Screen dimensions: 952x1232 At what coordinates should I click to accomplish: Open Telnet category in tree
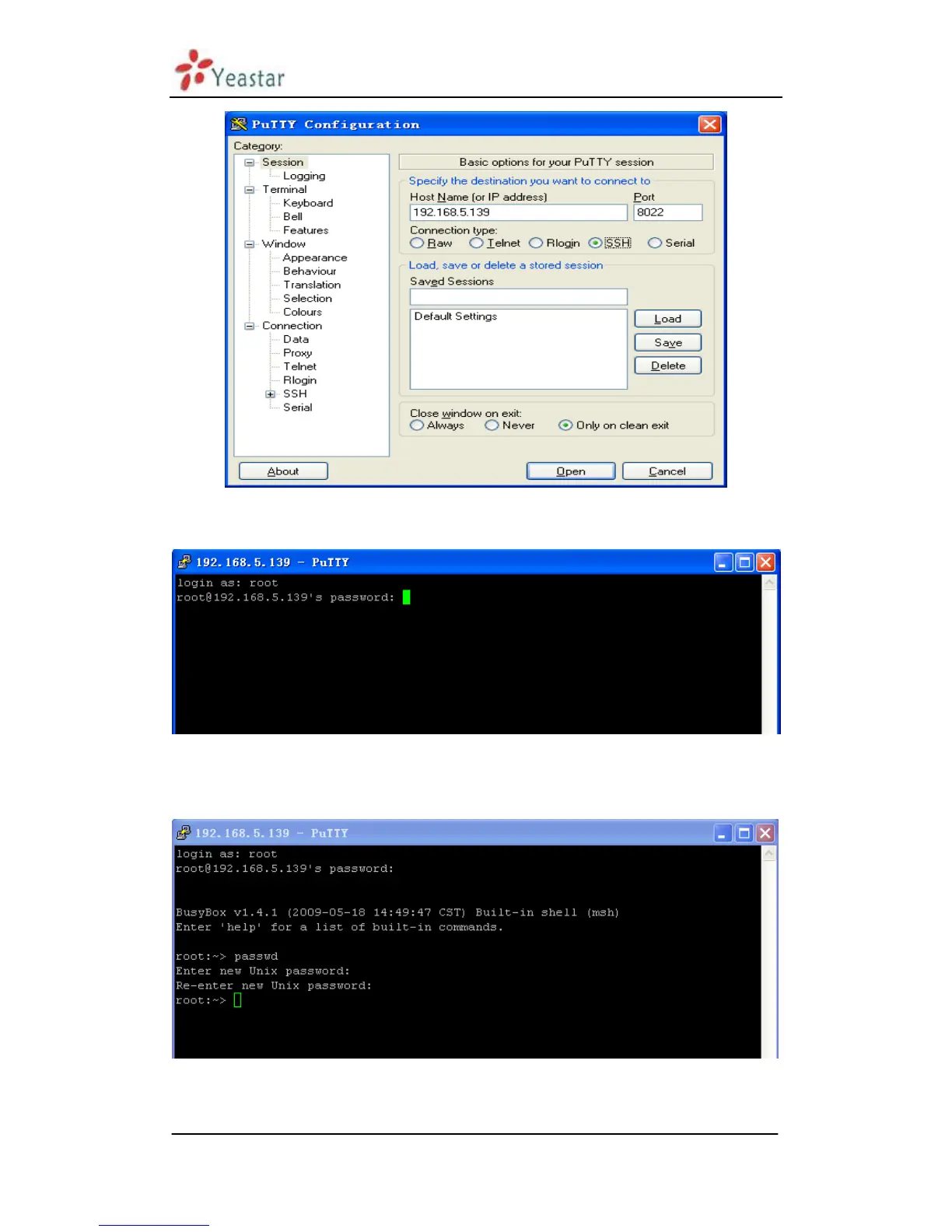point(299,366)
